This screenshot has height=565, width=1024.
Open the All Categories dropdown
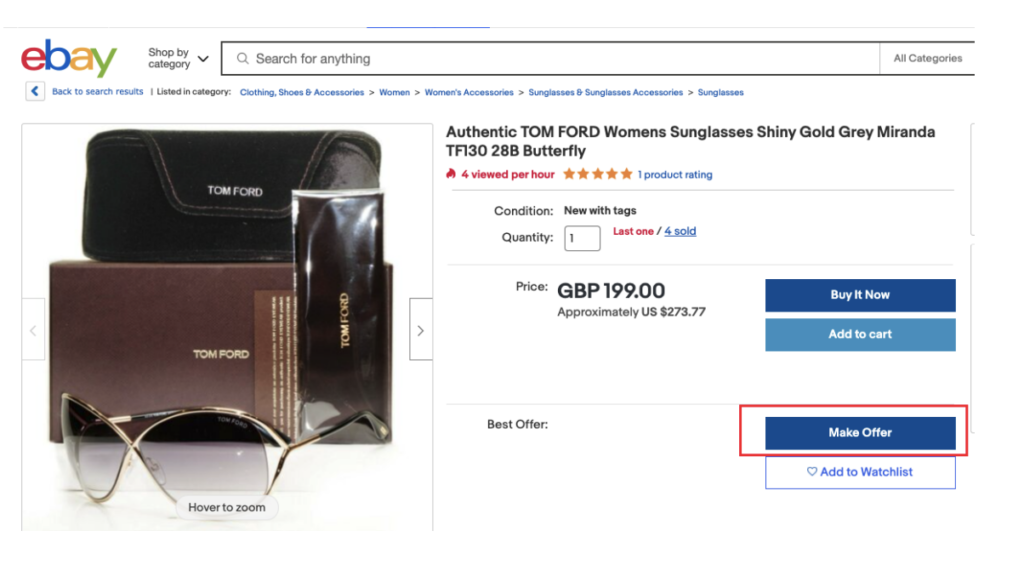point(927,58)
